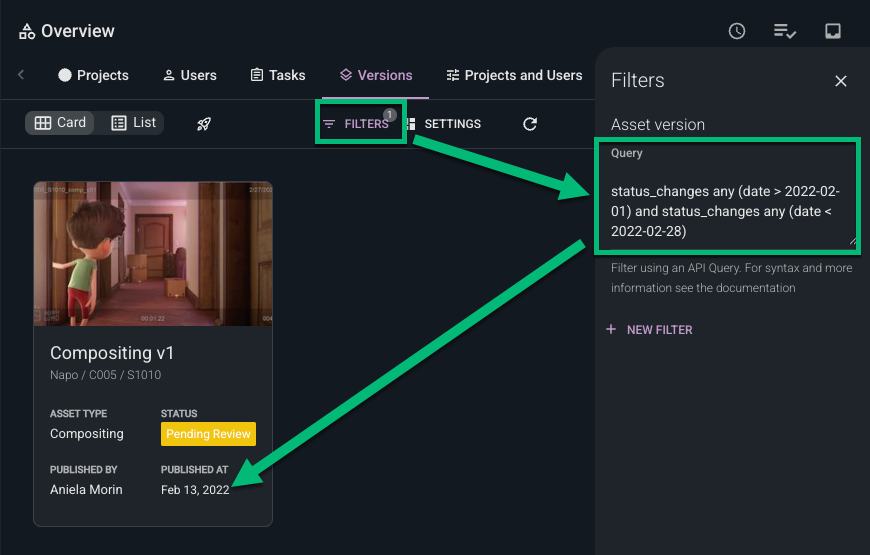
Task: Switch to Card view
Action: tap(60, 123)
